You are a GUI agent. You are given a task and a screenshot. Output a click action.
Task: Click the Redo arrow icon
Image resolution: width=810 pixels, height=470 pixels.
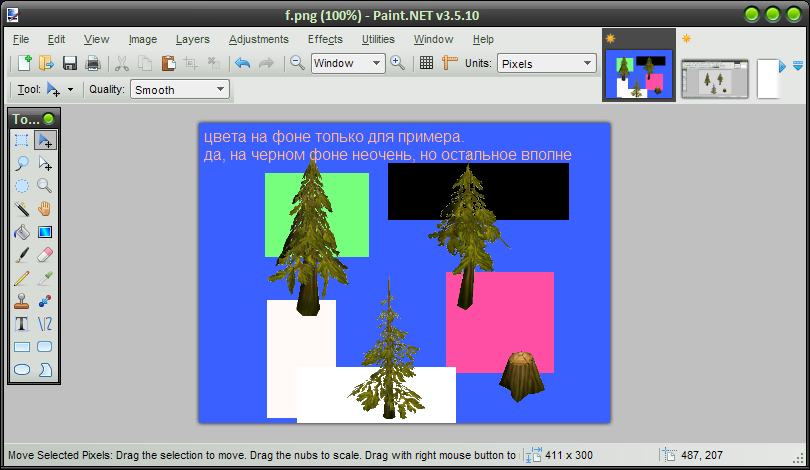266,64
